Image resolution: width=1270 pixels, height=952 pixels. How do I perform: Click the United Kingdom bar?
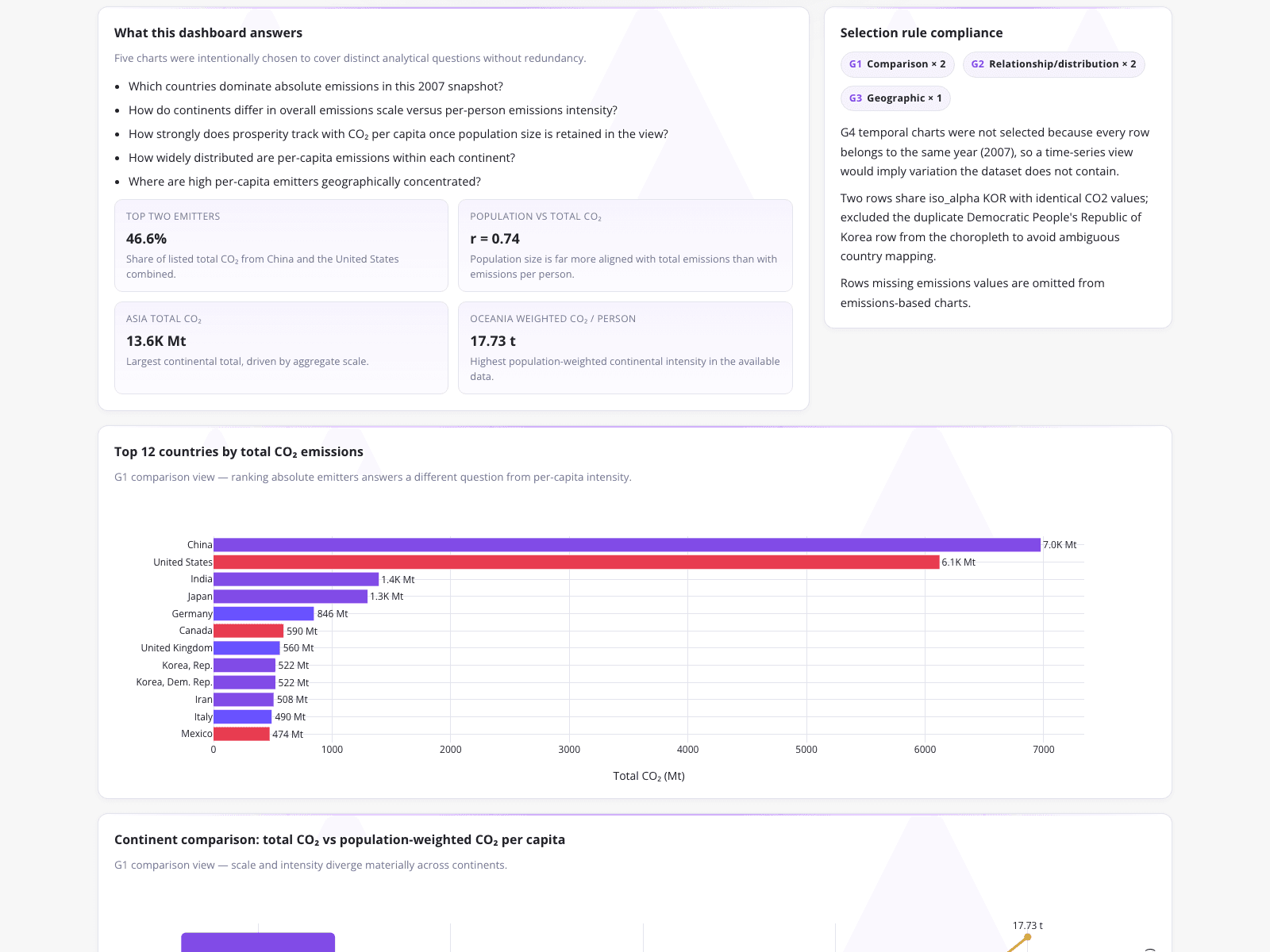pos(247,648)
